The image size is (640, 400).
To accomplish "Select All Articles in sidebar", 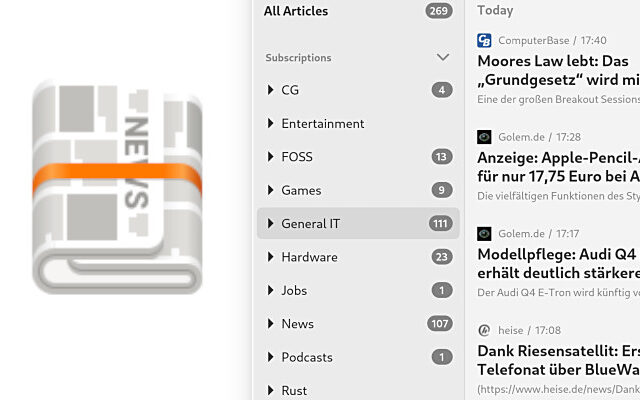I will tap(296, 11).
